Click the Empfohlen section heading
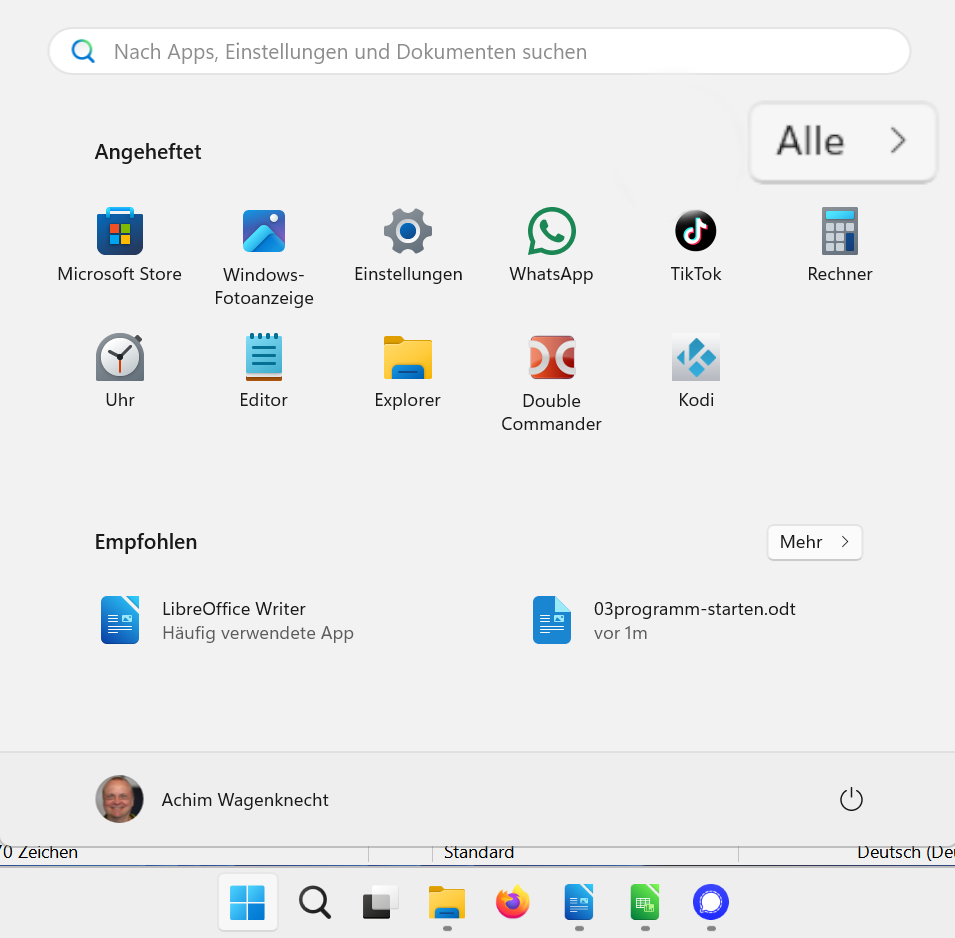The image size is (955, 938). [146, 542]
